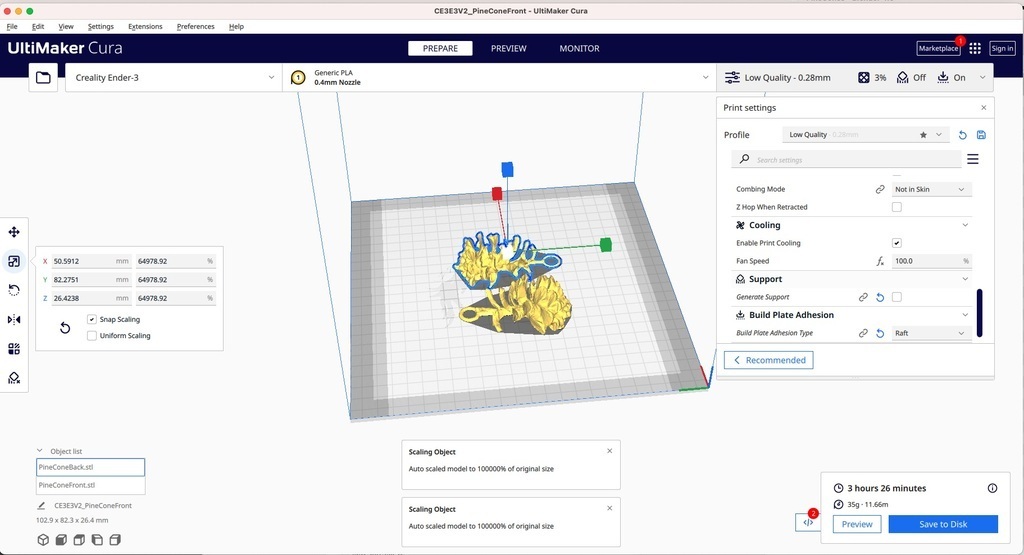Collapse print settings summary chevron
The width and height of the screenshot is (1024, 555).
pos(982,78)
